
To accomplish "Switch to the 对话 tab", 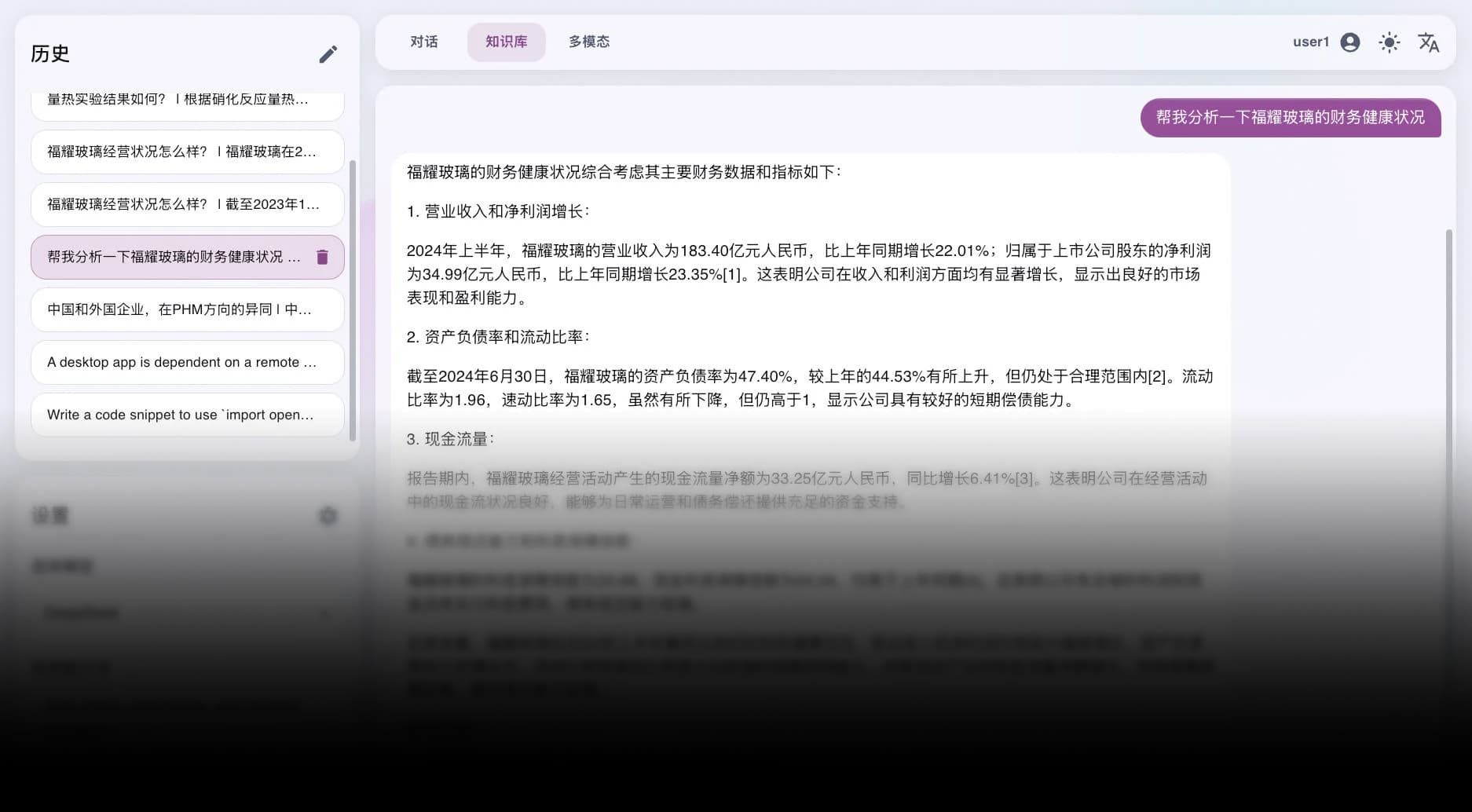I will point(424,42).
